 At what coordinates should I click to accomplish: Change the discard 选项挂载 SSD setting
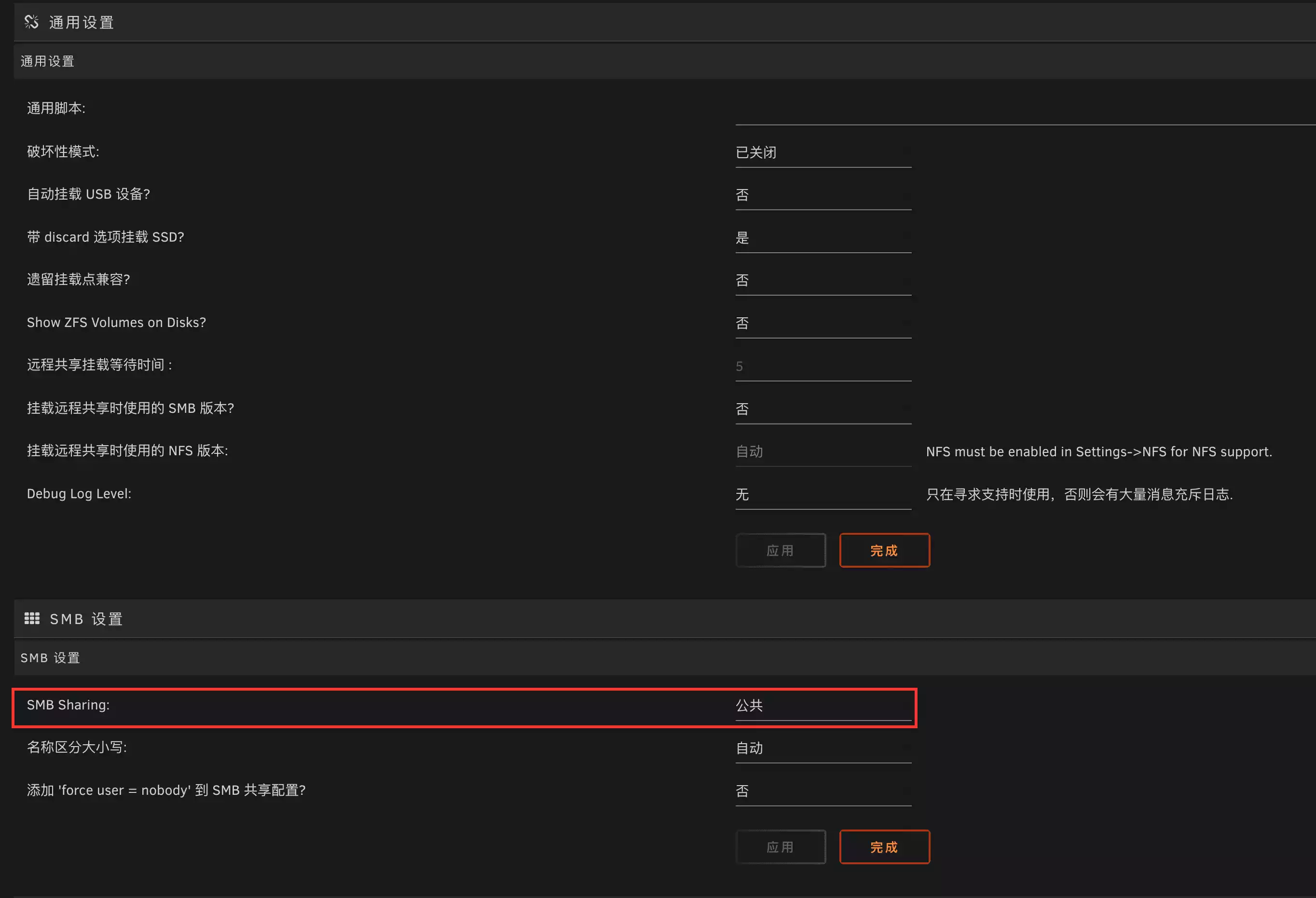(x=823, y=238)
